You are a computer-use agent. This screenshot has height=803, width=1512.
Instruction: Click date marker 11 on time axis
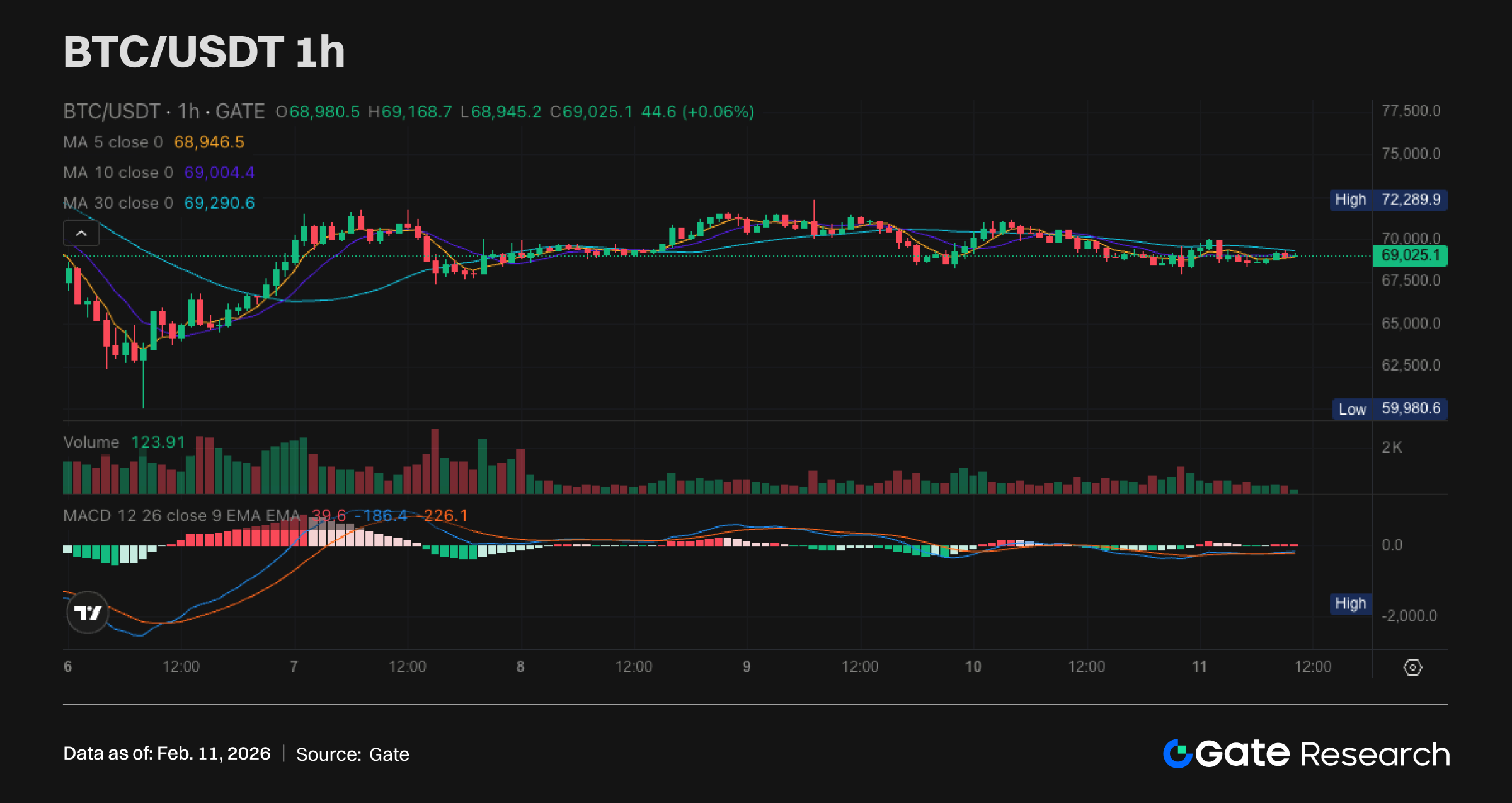(x=1200, y=666)
